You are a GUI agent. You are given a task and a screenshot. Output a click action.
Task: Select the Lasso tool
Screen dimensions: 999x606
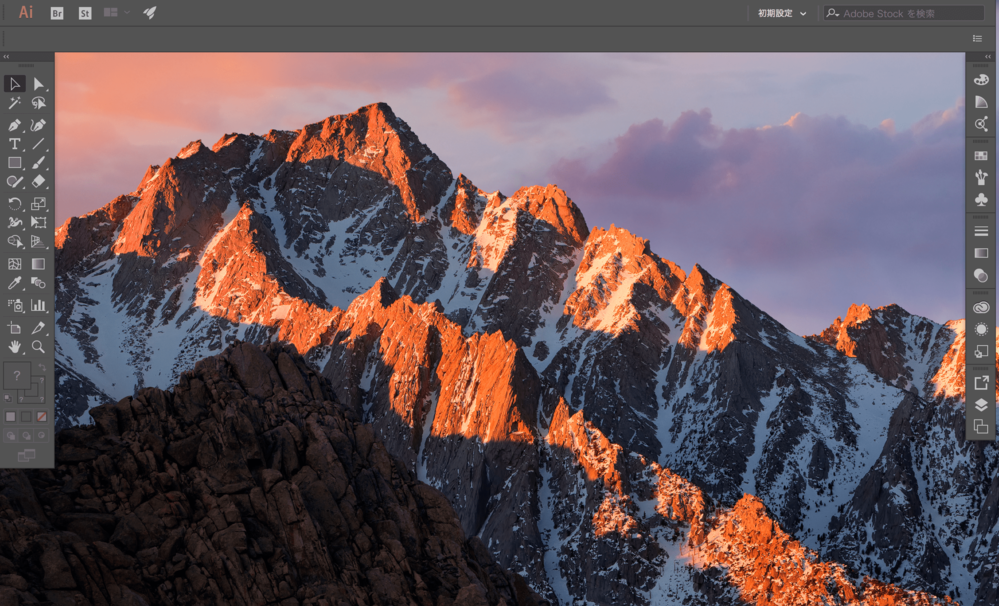[x=38, y=103]
